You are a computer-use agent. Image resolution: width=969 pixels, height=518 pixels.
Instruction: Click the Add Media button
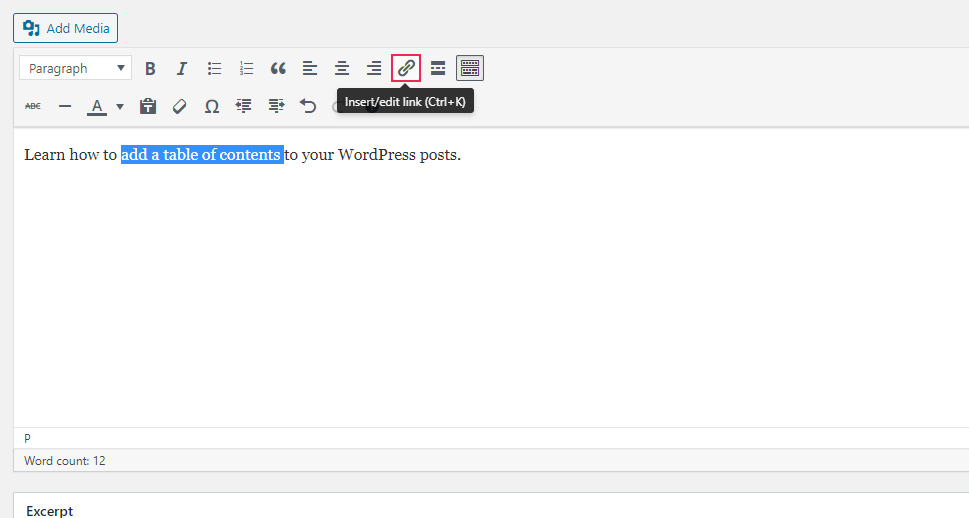pos(66,28)
